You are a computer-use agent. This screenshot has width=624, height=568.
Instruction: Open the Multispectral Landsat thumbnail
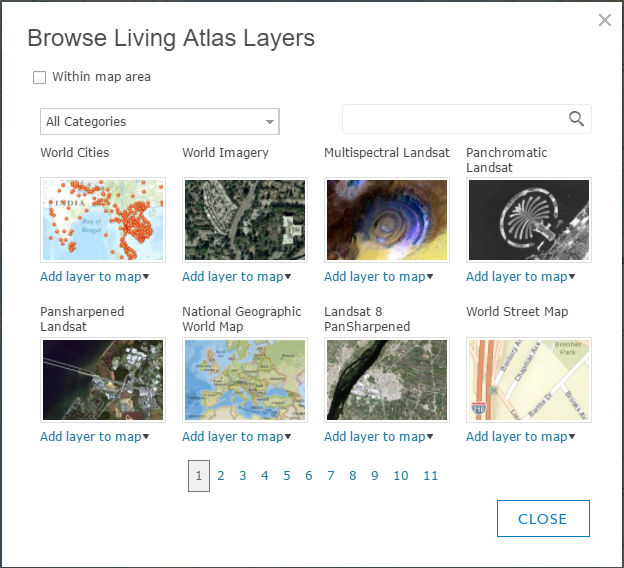tap(387, 220)
